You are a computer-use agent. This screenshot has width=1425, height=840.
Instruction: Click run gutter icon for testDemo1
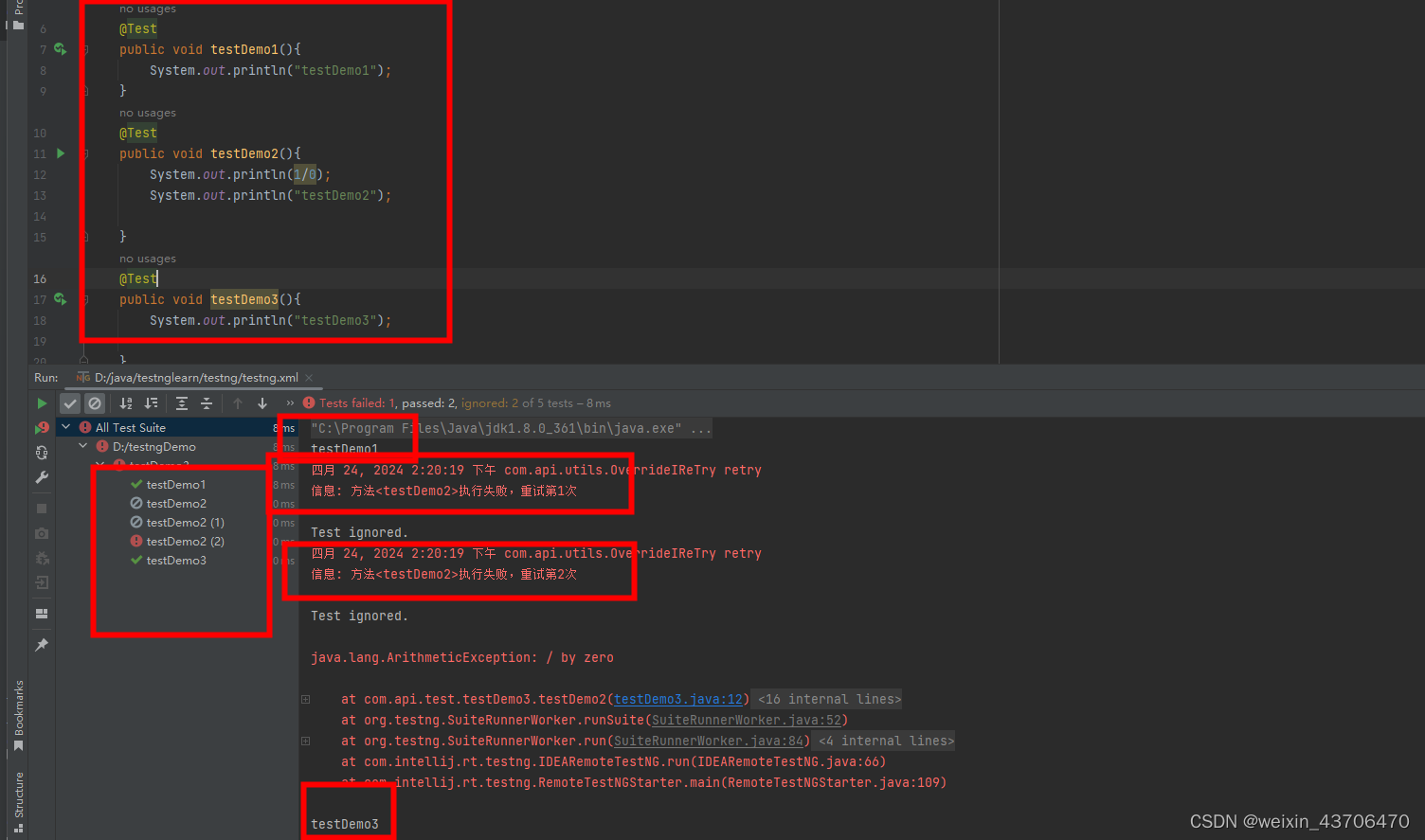tap(61, 48)
